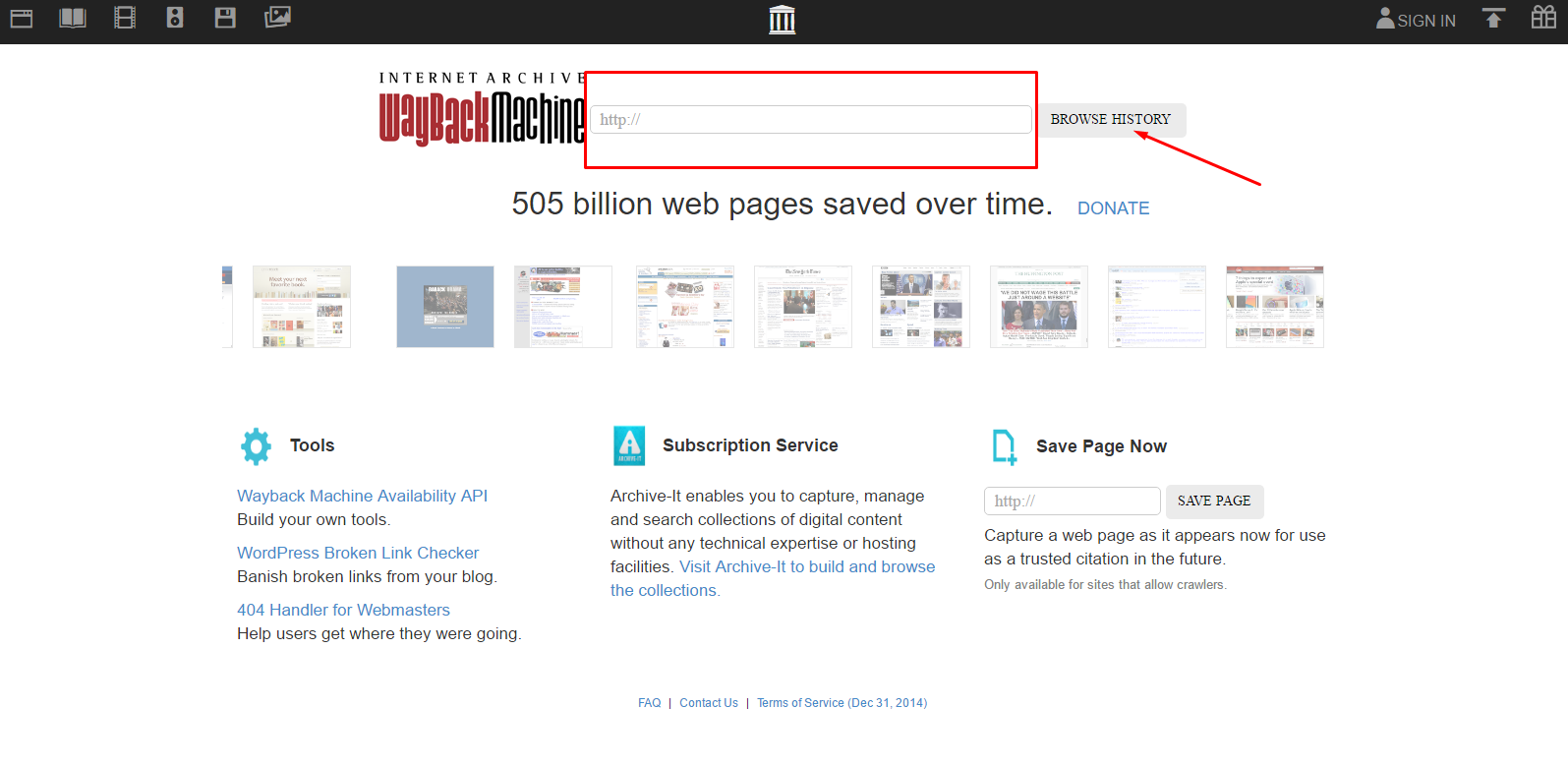Open the New York Times page thumbnail

[803, 307]
